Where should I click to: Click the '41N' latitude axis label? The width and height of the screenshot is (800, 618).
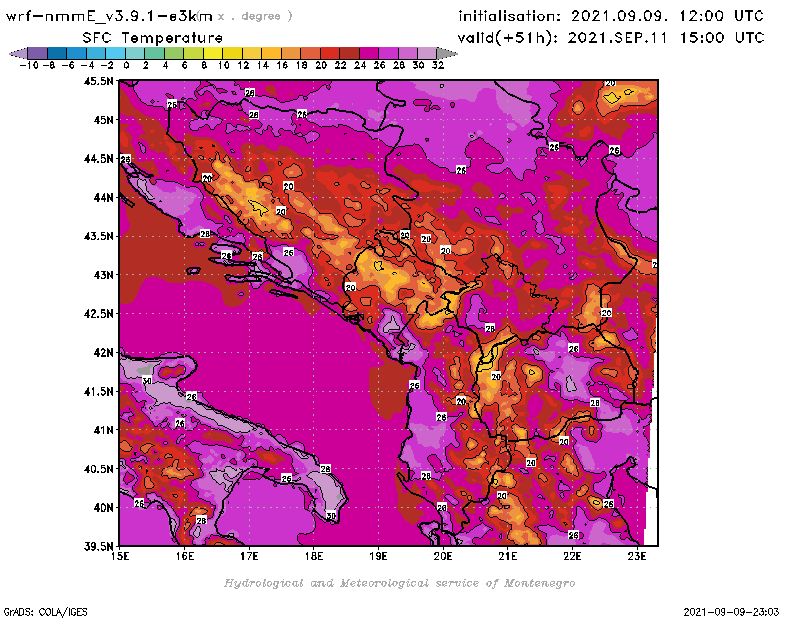(x=103, y=430)
